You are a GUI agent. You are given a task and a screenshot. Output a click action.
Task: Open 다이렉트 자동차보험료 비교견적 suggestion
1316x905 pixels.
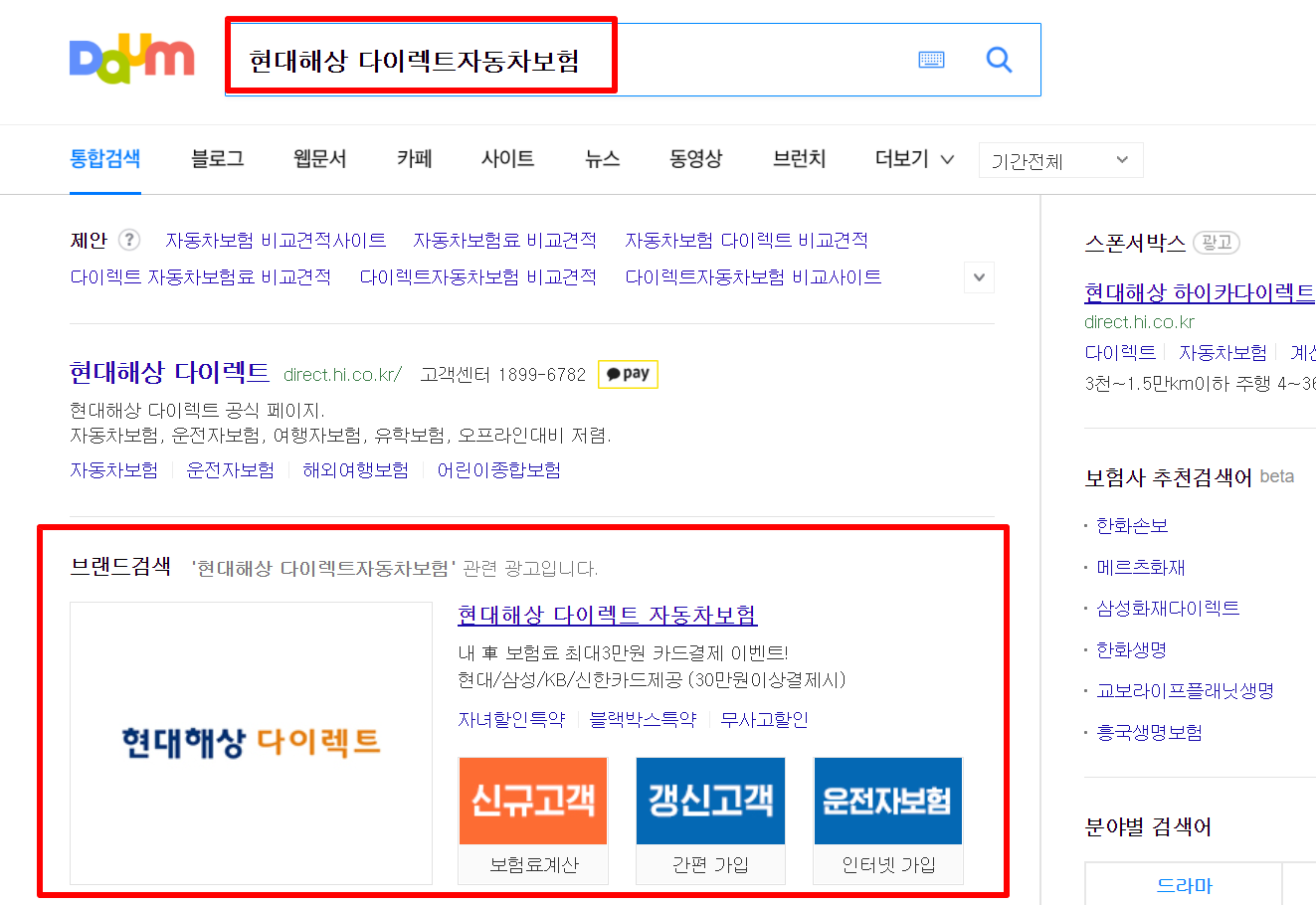(x=200, y=277)
